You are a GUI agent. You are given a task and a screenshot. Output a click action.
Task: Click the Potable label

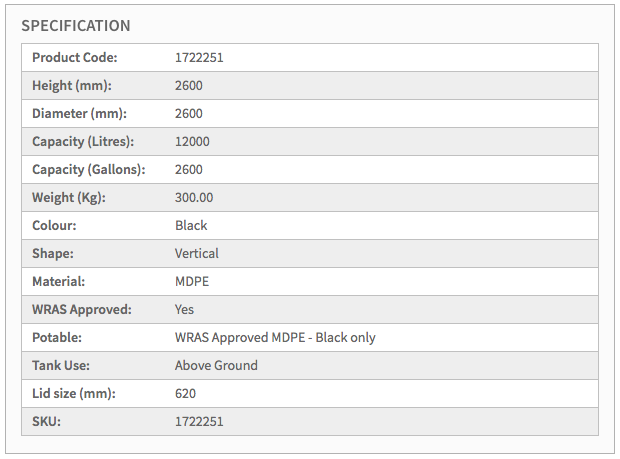point(57,338)
